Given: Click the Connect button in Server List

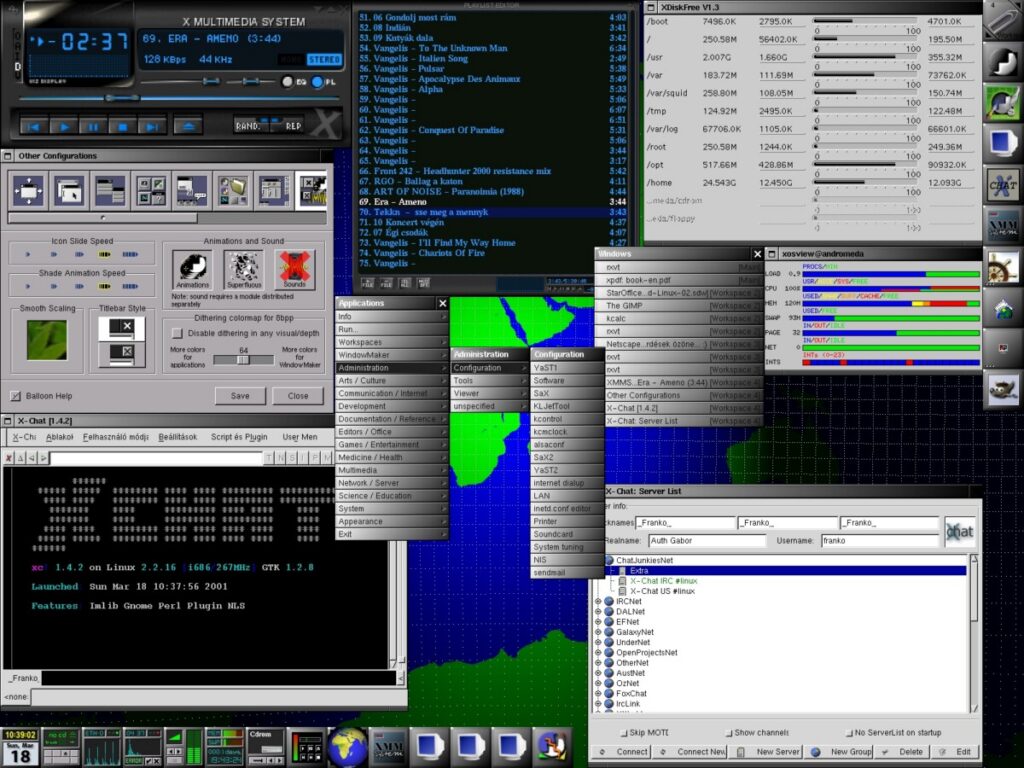Looking at the screenshot, I should (625, 751).
